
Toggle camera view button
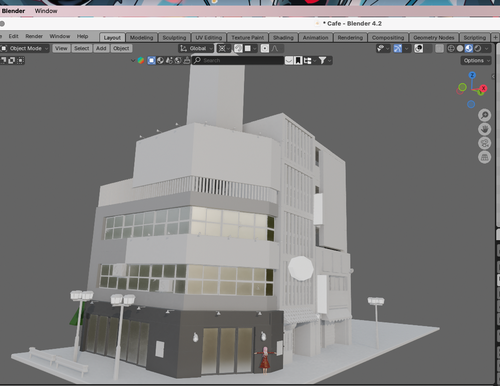tap(484, 143)
